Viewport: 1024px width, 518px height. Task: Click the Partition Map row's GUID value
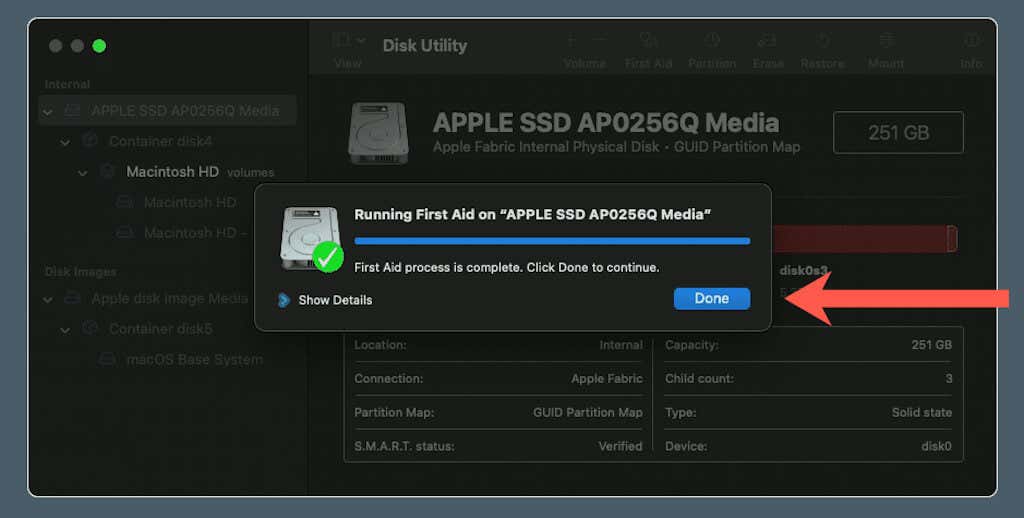pos(588,413)
